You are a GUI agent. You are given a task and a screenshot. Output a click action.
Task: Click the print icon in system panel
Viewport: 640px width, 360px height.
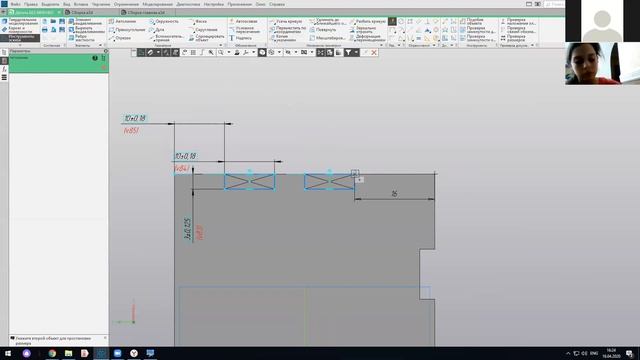tap(44, 30)
